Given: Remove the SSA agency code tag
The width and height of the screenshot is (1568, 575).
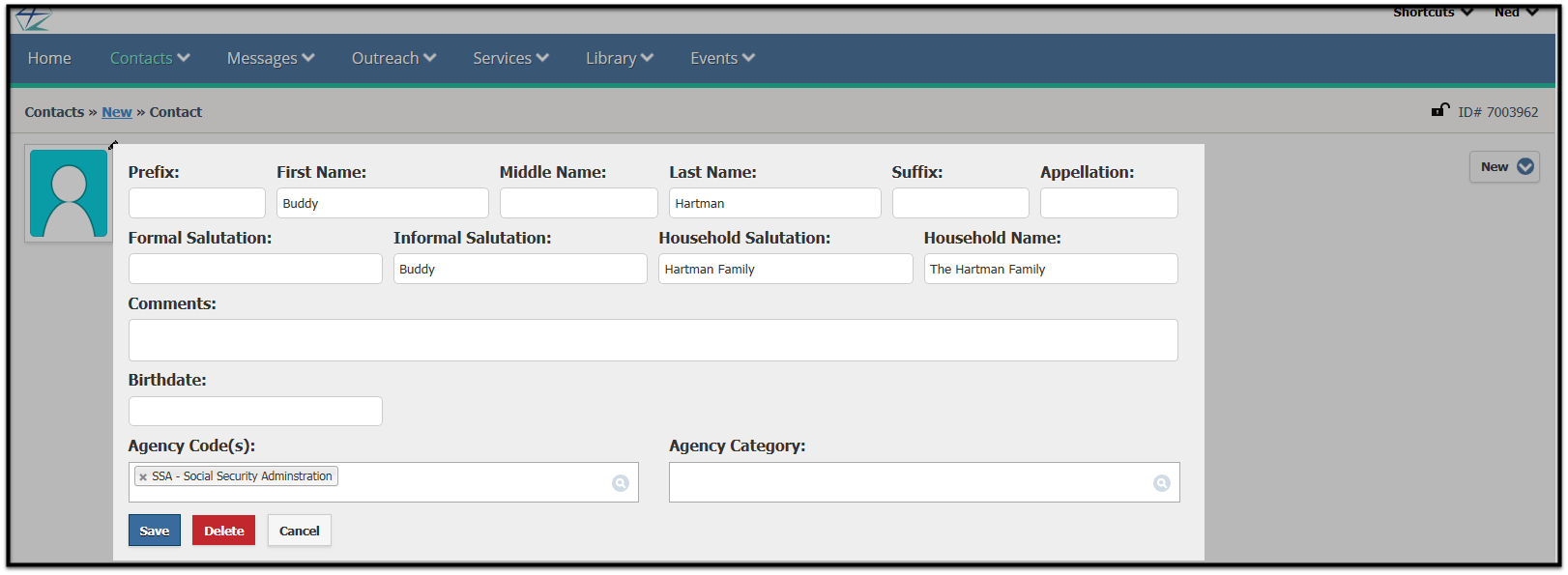Looking at the screenshot, I should tap(143, 476).
